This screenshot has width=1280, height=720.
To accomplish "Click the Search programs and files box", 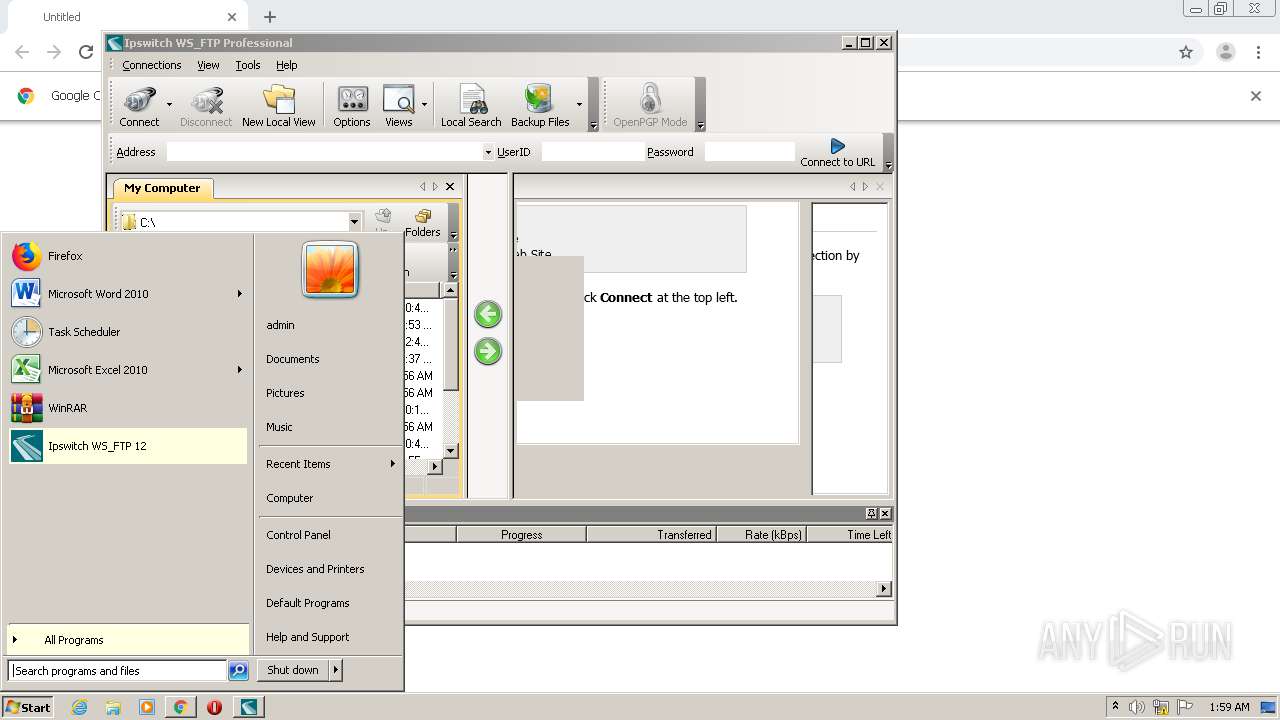I will [117, 671].
